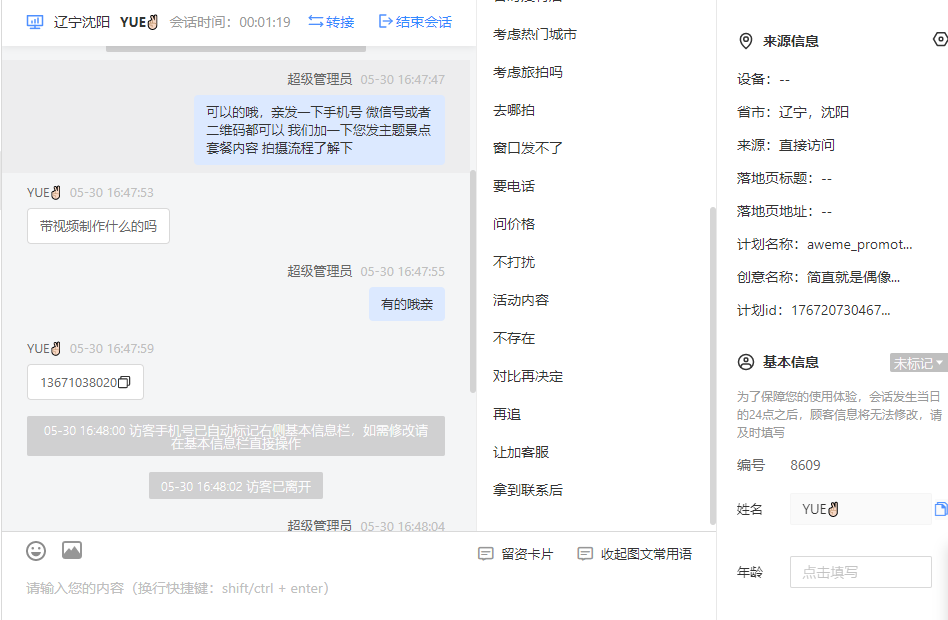Screen dimensions: 948x620
Task: Open the 未标记 tag dropdown
Action: pos(918,363)
